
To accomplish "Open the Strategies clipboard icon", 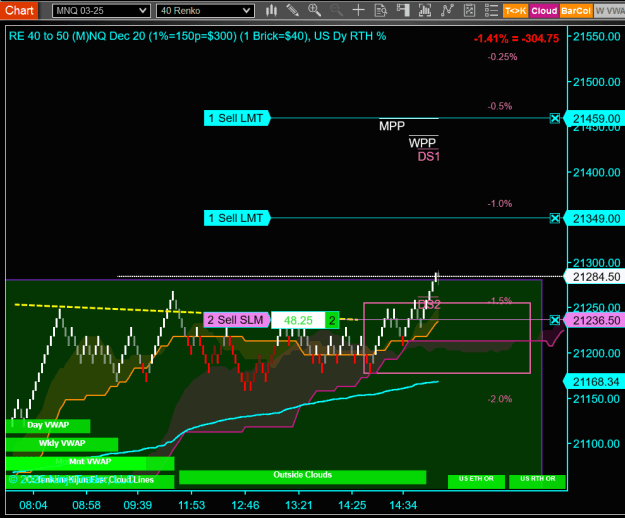I will [x=470, y=10].
